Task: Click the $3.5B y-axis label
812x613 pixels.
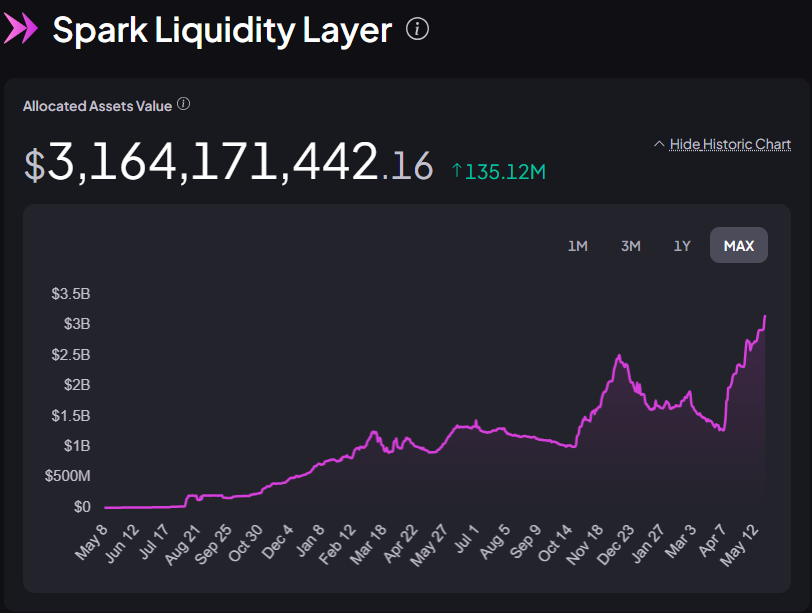Action: (70, 294)
